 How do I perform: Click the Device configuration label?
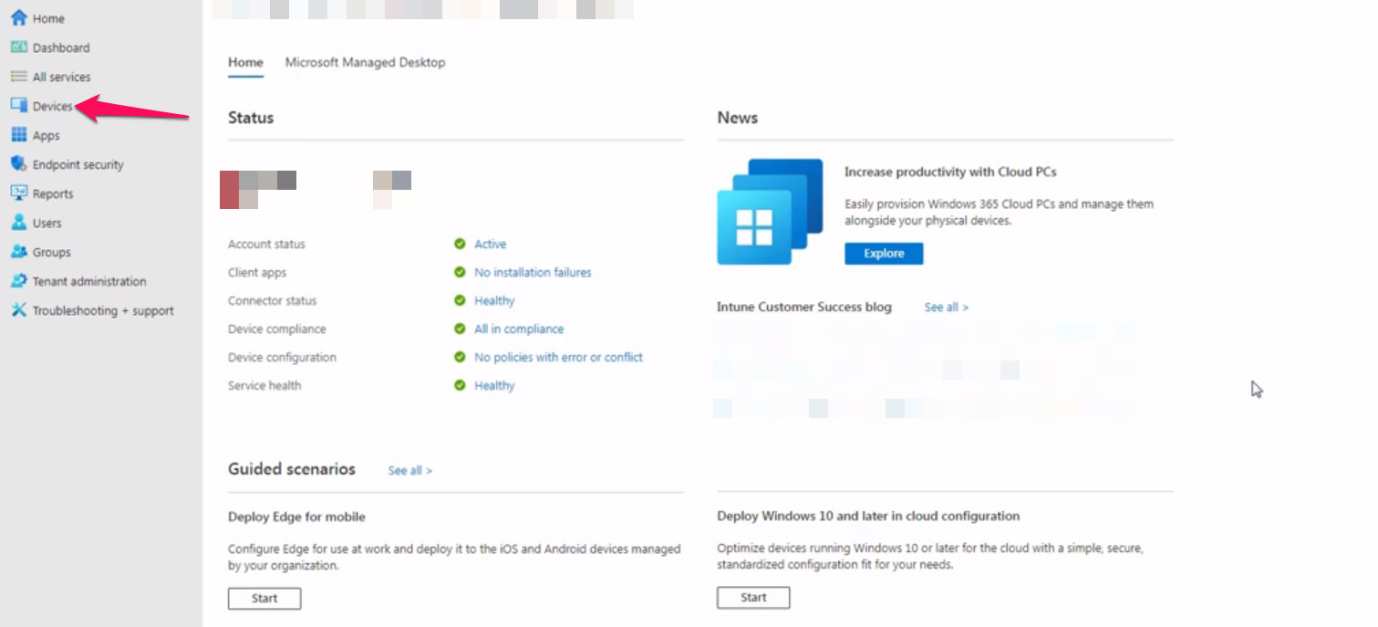[x=282, y=357]
